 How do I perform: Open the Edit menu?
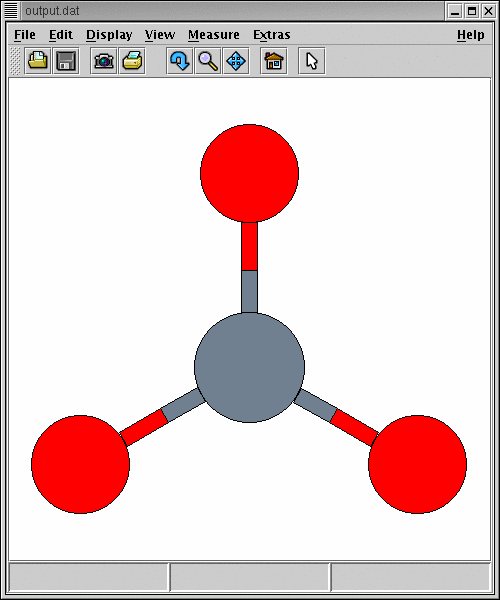coord(61,35)
